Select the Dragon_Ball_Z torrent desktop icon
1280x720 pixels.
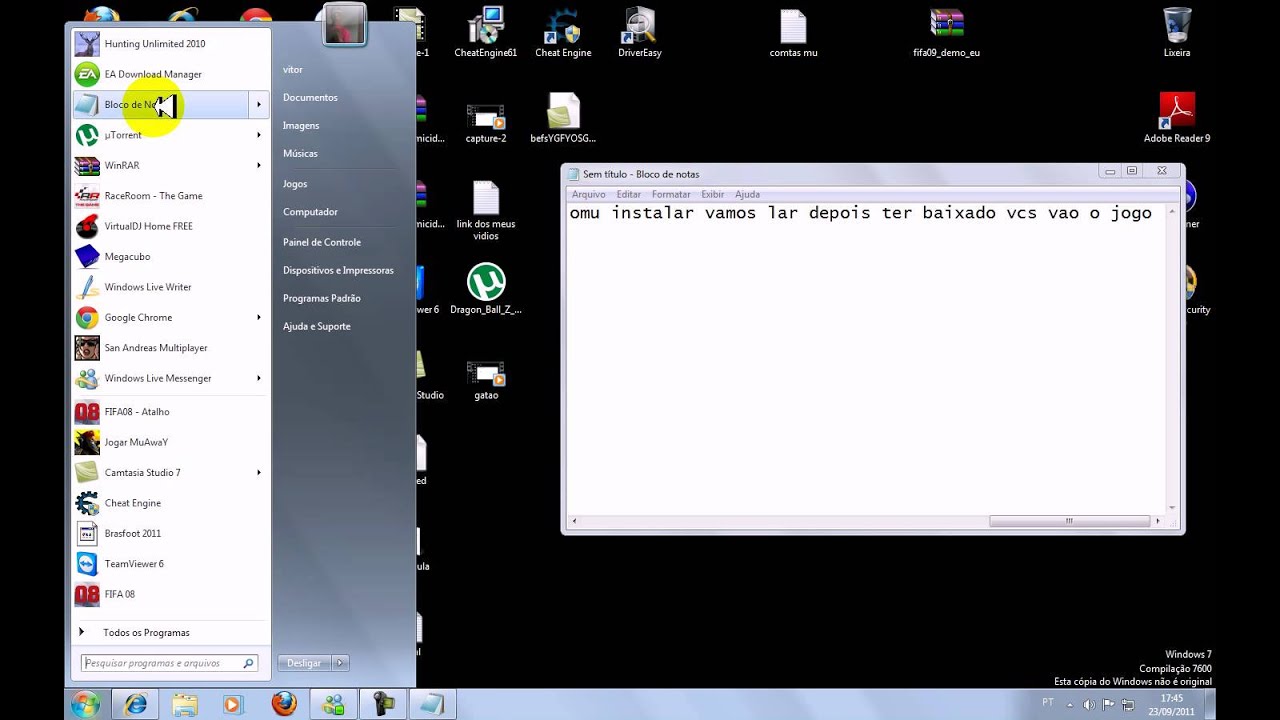(486, 290)
